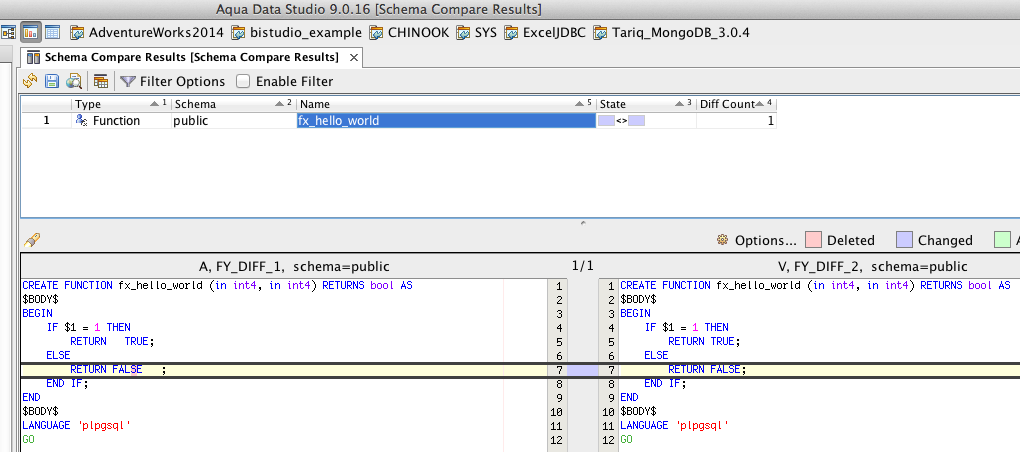This screenshot has height=452, width=1020.
Task: Sort by the Schema column header
Action: 234,104
